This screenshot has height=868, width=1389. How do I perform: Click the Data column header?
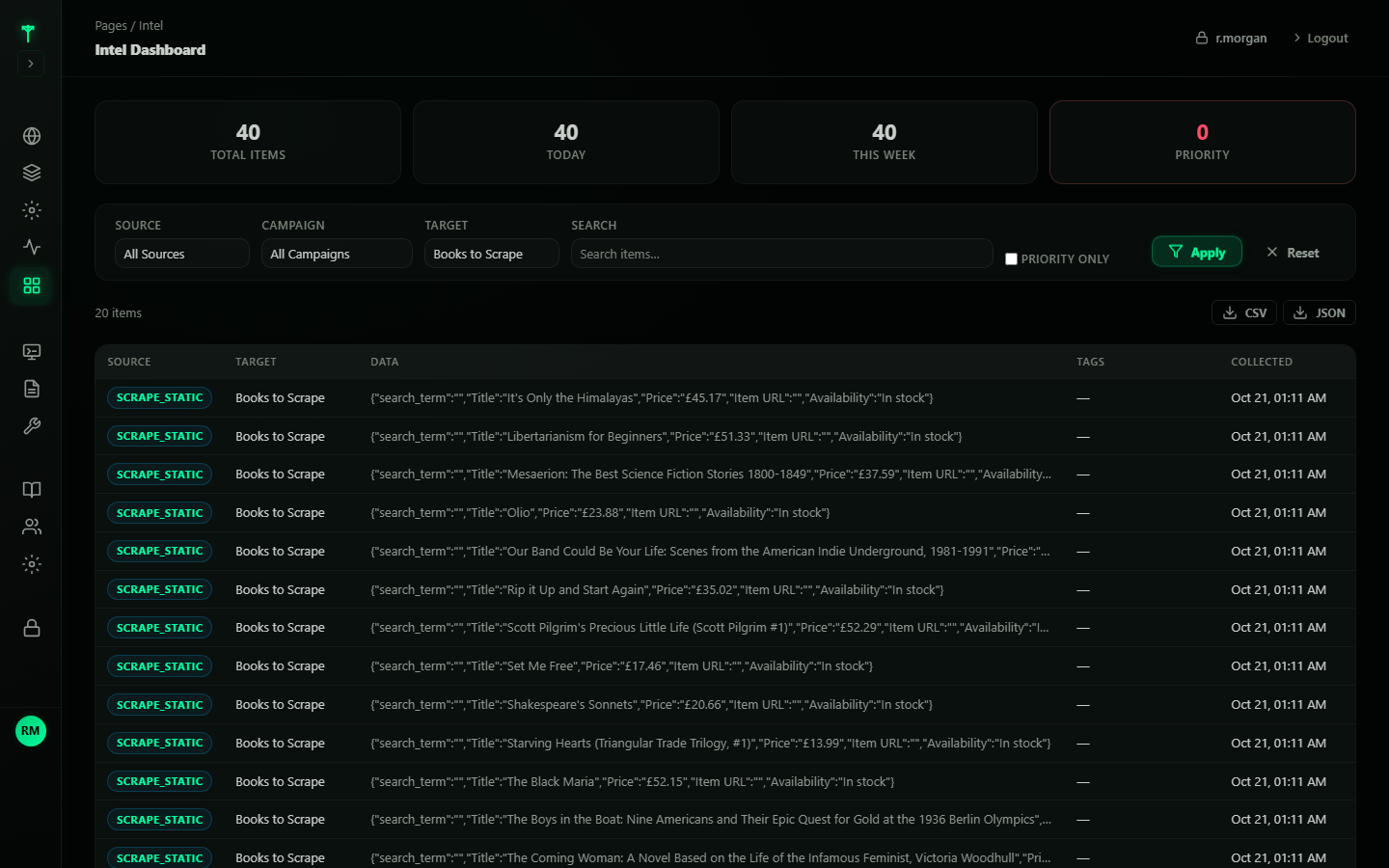pos(385,362)
